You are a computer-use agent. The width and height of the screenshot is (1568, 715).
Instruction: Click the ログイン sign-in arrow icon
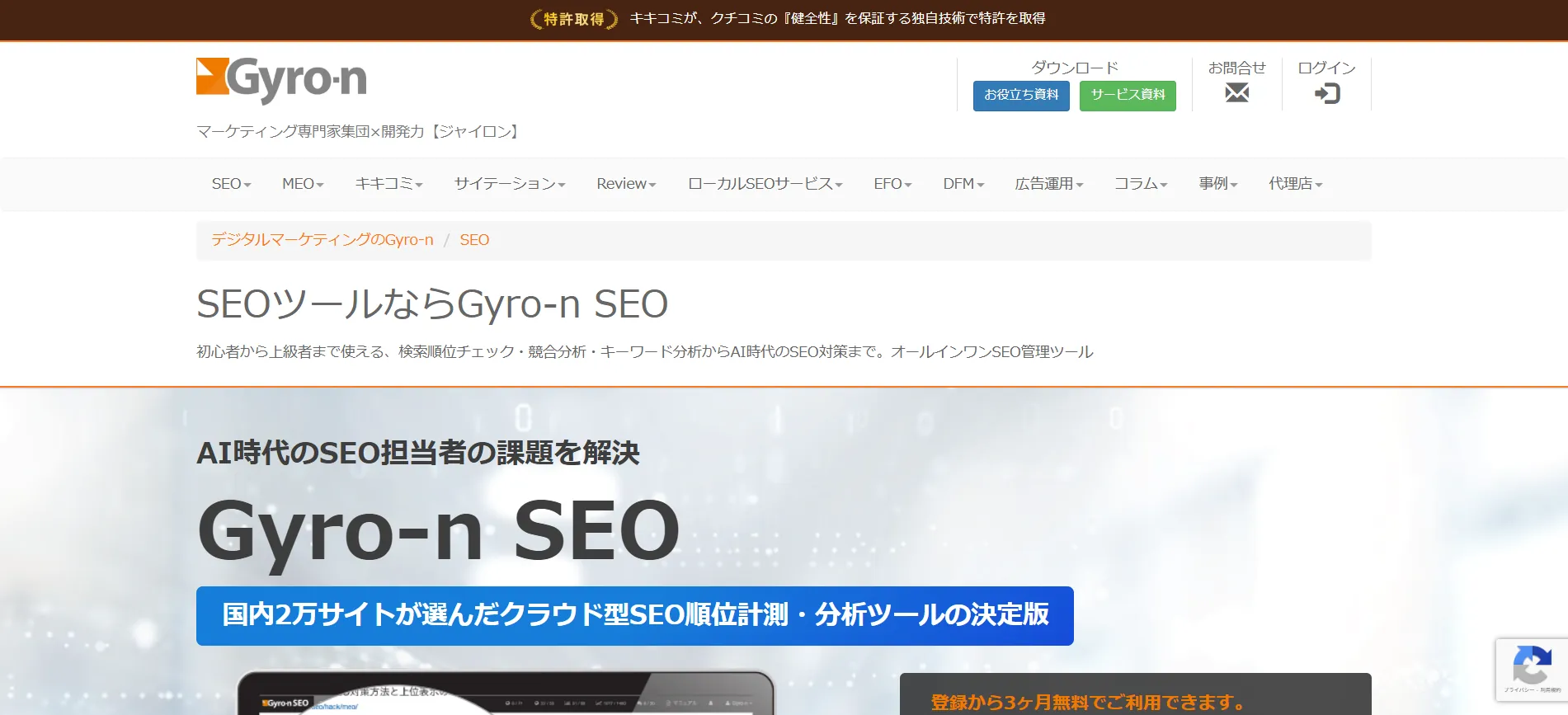click(x=1327, y=93)
